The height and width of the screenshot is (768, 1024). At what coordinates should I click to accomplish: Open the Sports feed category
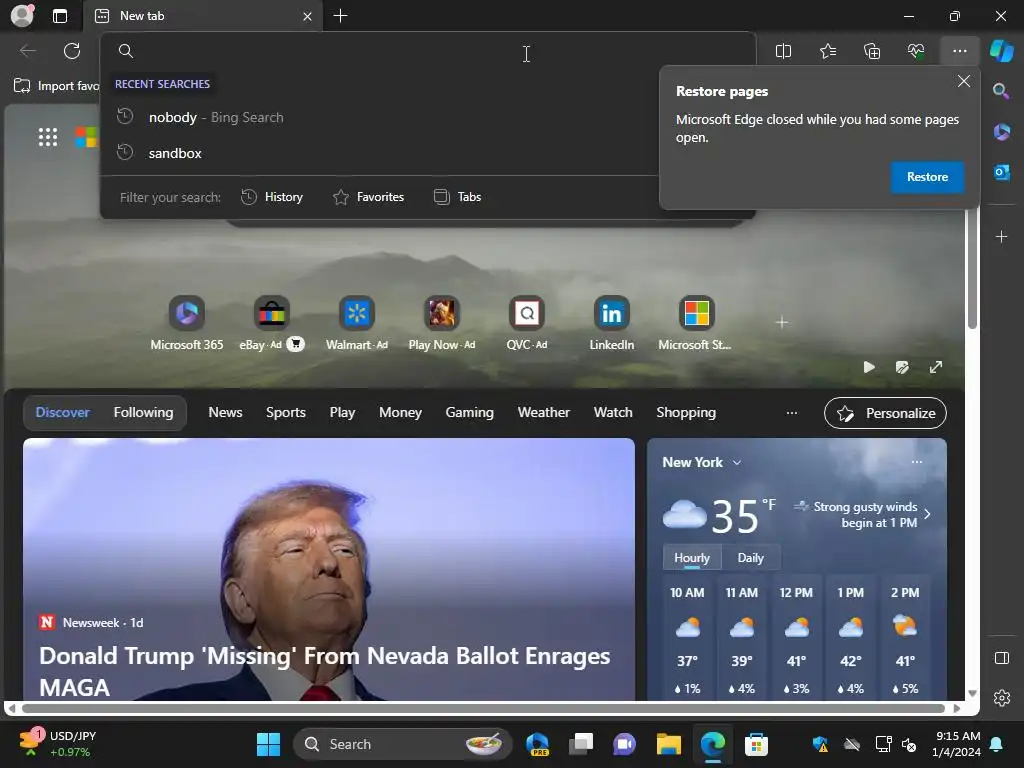285,413
